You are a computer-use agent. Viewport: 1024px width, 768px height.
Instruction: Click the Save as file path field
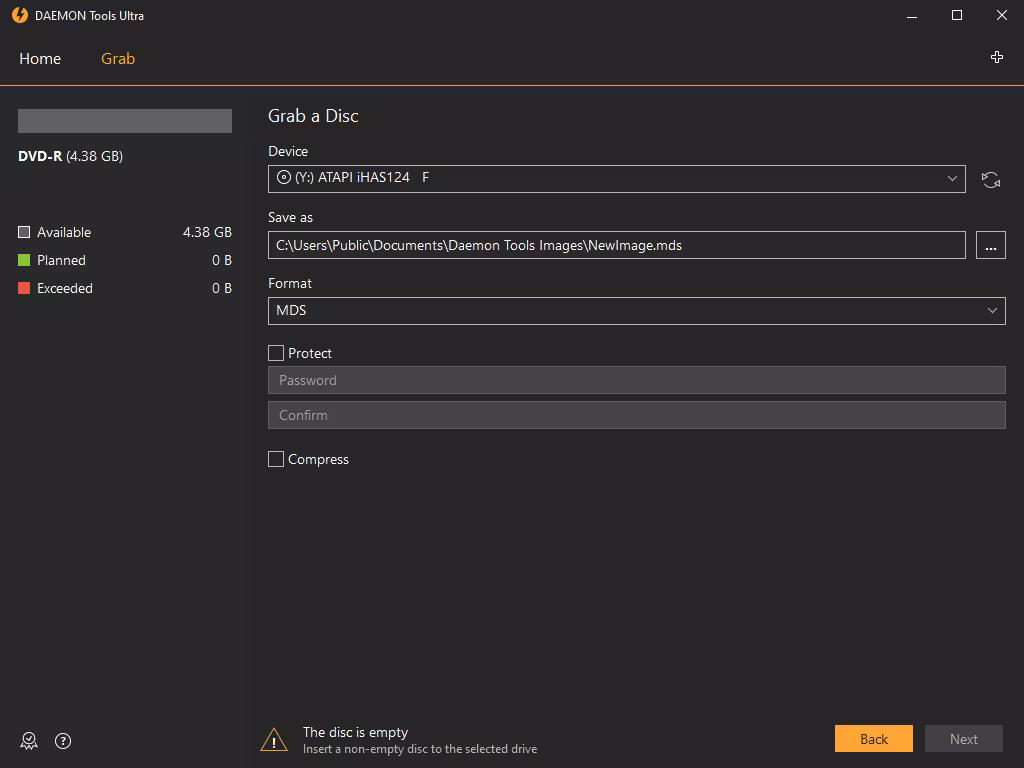[x=616, y=245]
